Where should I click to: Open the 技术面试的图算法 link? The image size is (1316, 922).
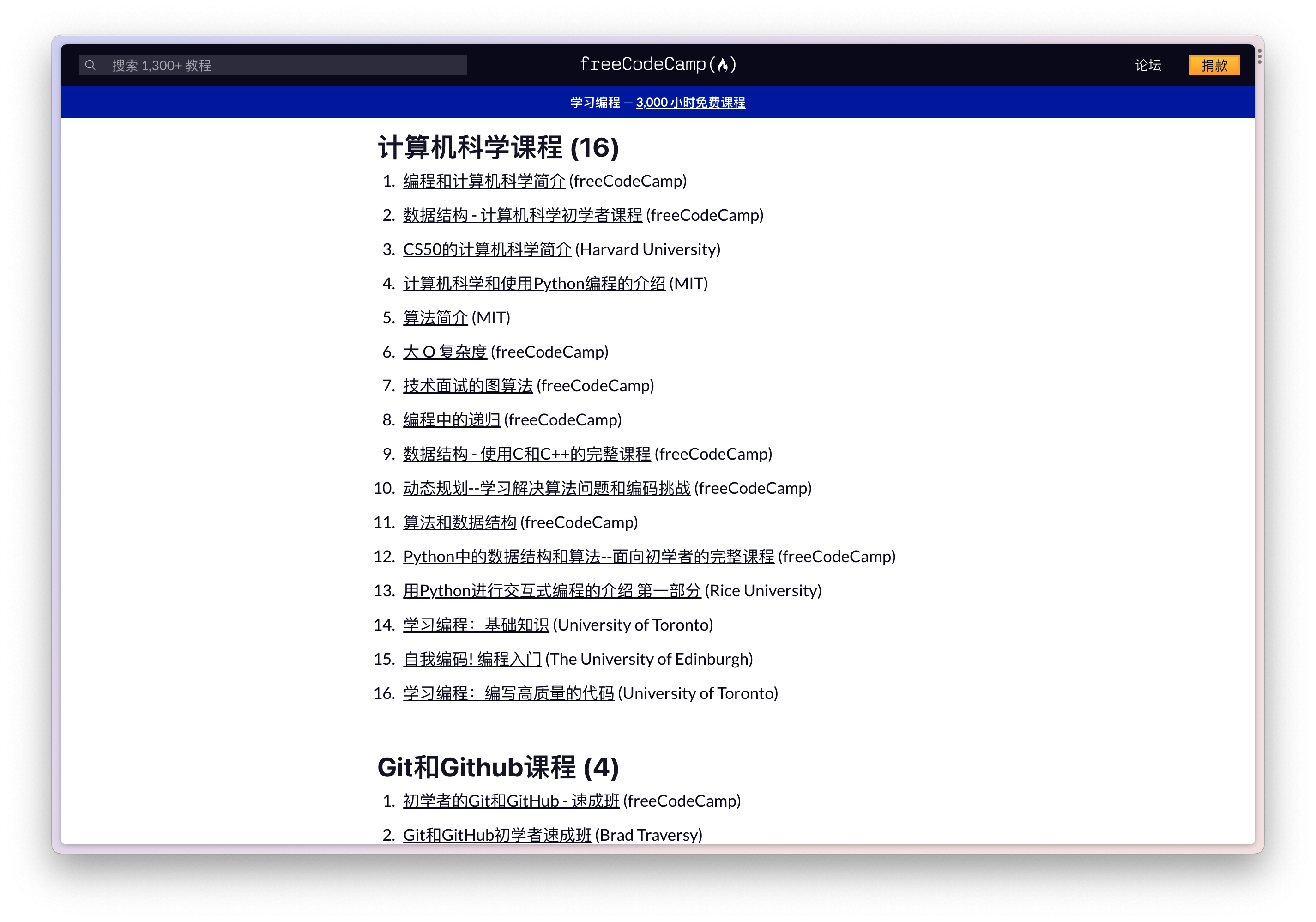[468, 386]
